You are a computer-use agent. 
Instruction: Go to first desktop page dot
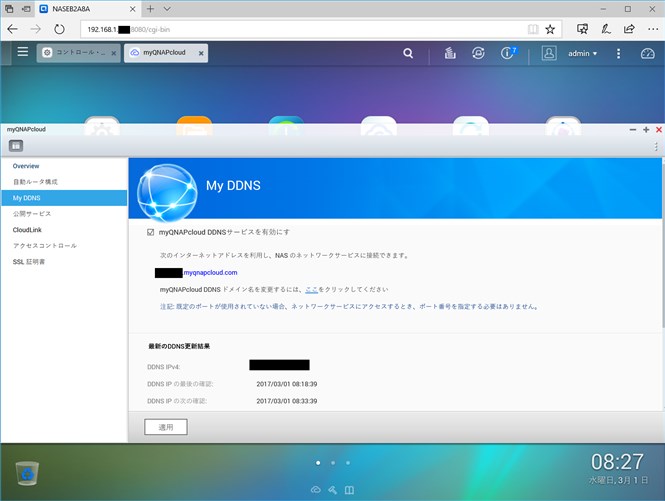(318, 463)
